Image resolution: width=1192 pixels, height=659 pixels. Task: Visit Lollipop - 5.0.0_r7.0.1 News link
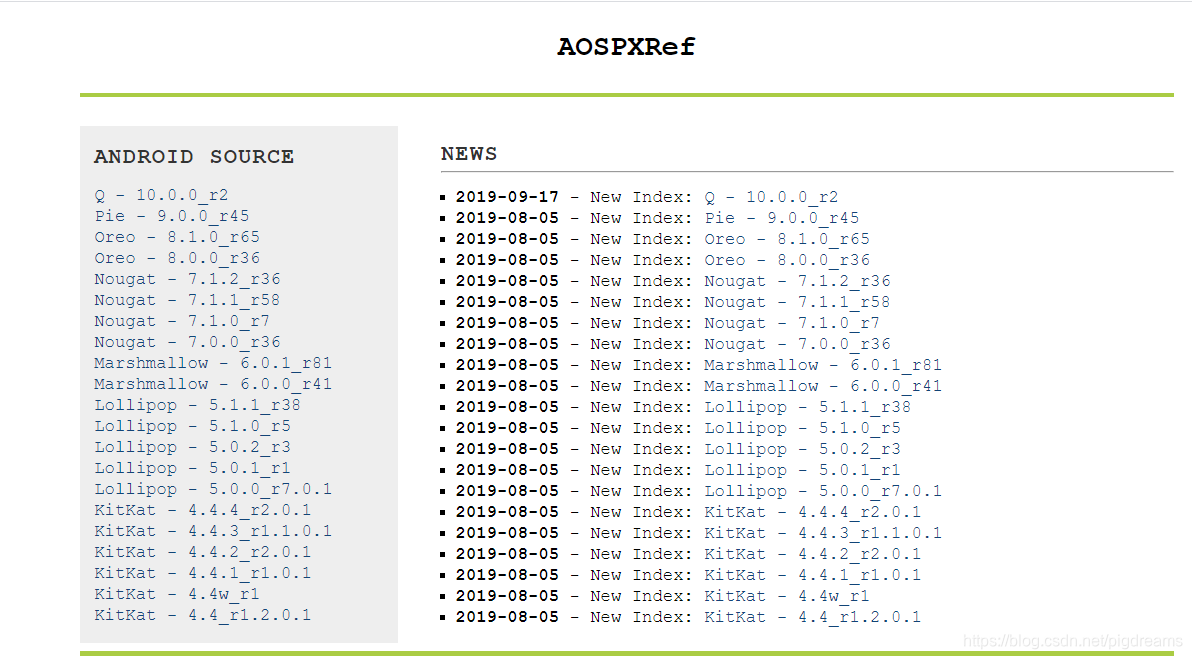point(823,492)
